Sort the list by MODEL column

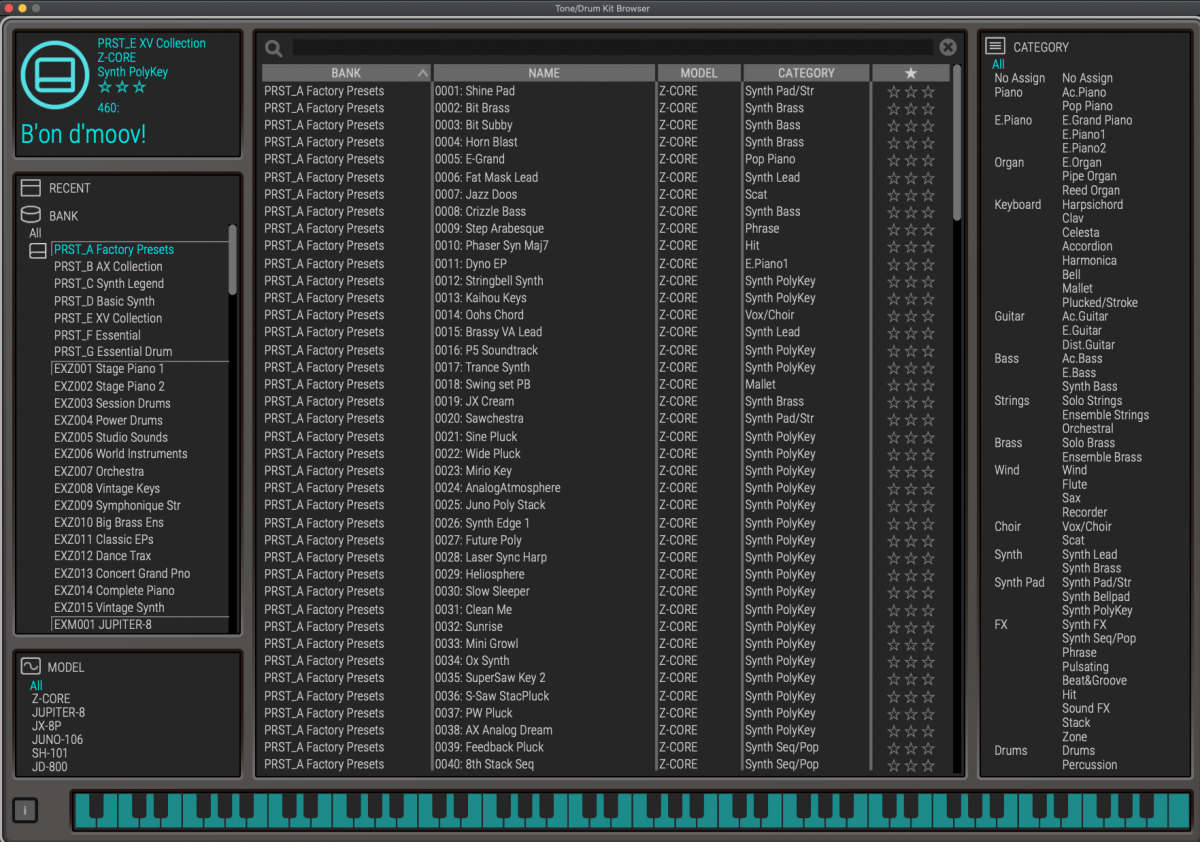coord(699,73)
